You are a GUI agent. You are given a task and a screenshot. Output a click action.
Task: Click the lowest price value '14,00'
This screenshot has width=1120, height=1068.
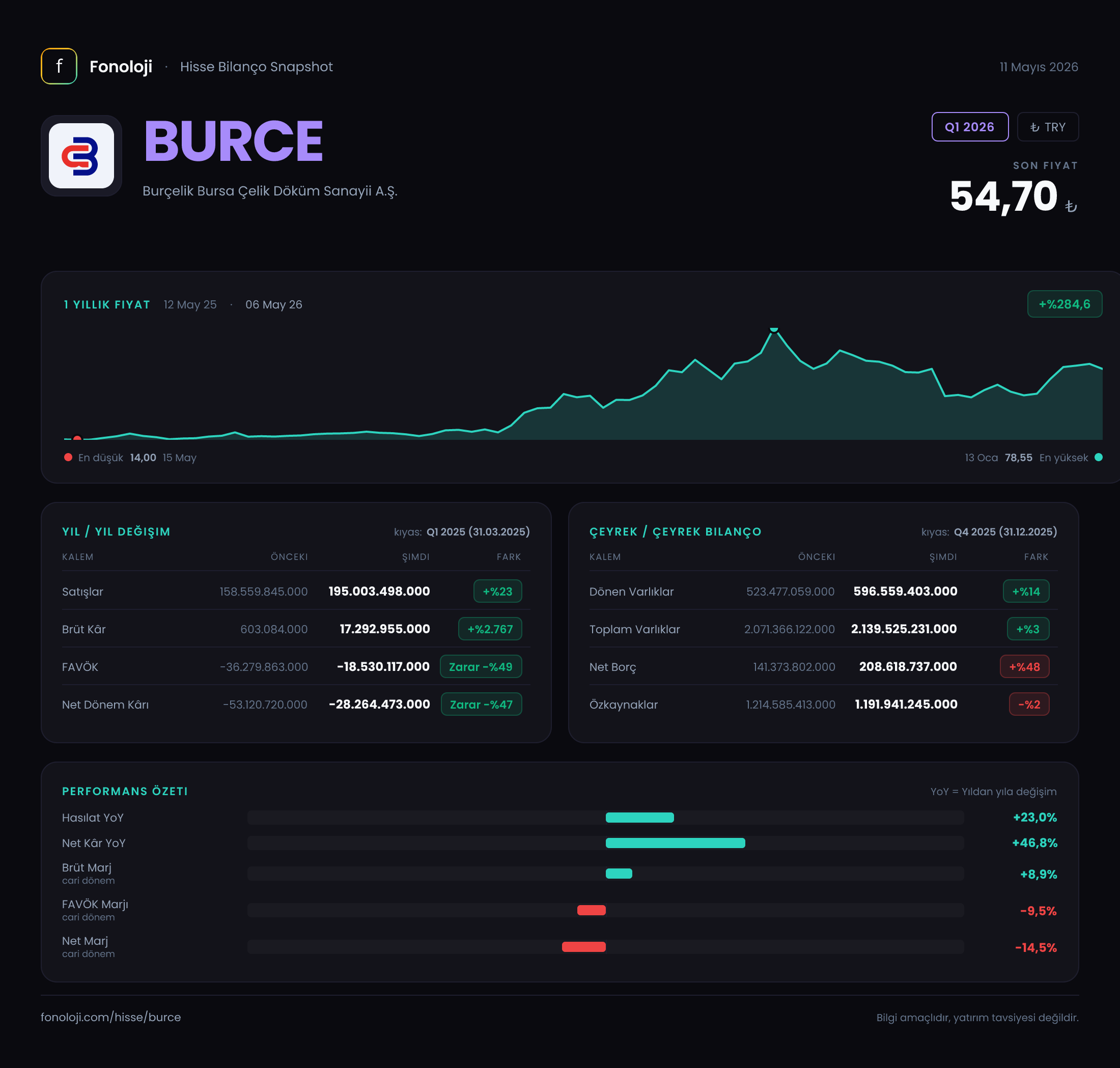tap(143, 457)
